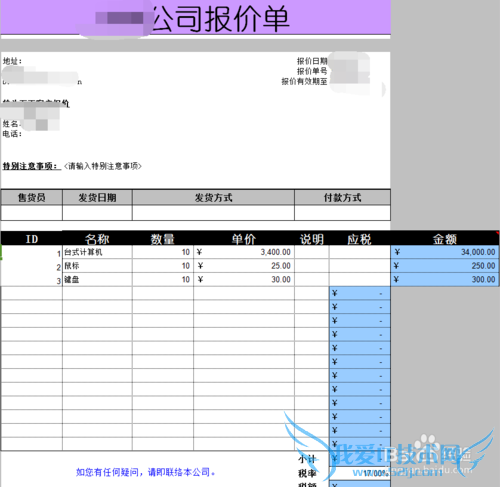Click the 公司报价单 title
Viewport: 500px width, 487px height.
pos(221,19)
